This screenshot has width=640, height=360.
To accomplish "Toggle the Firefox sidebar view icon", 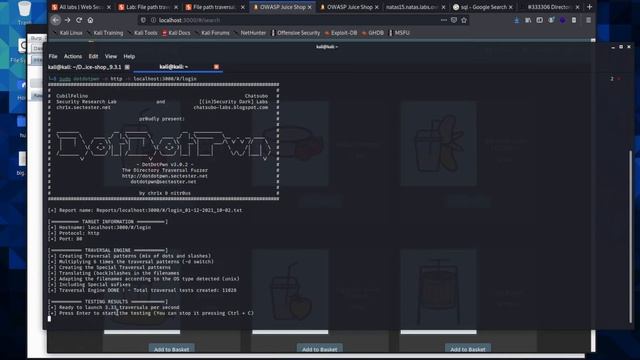I will 540,20.
